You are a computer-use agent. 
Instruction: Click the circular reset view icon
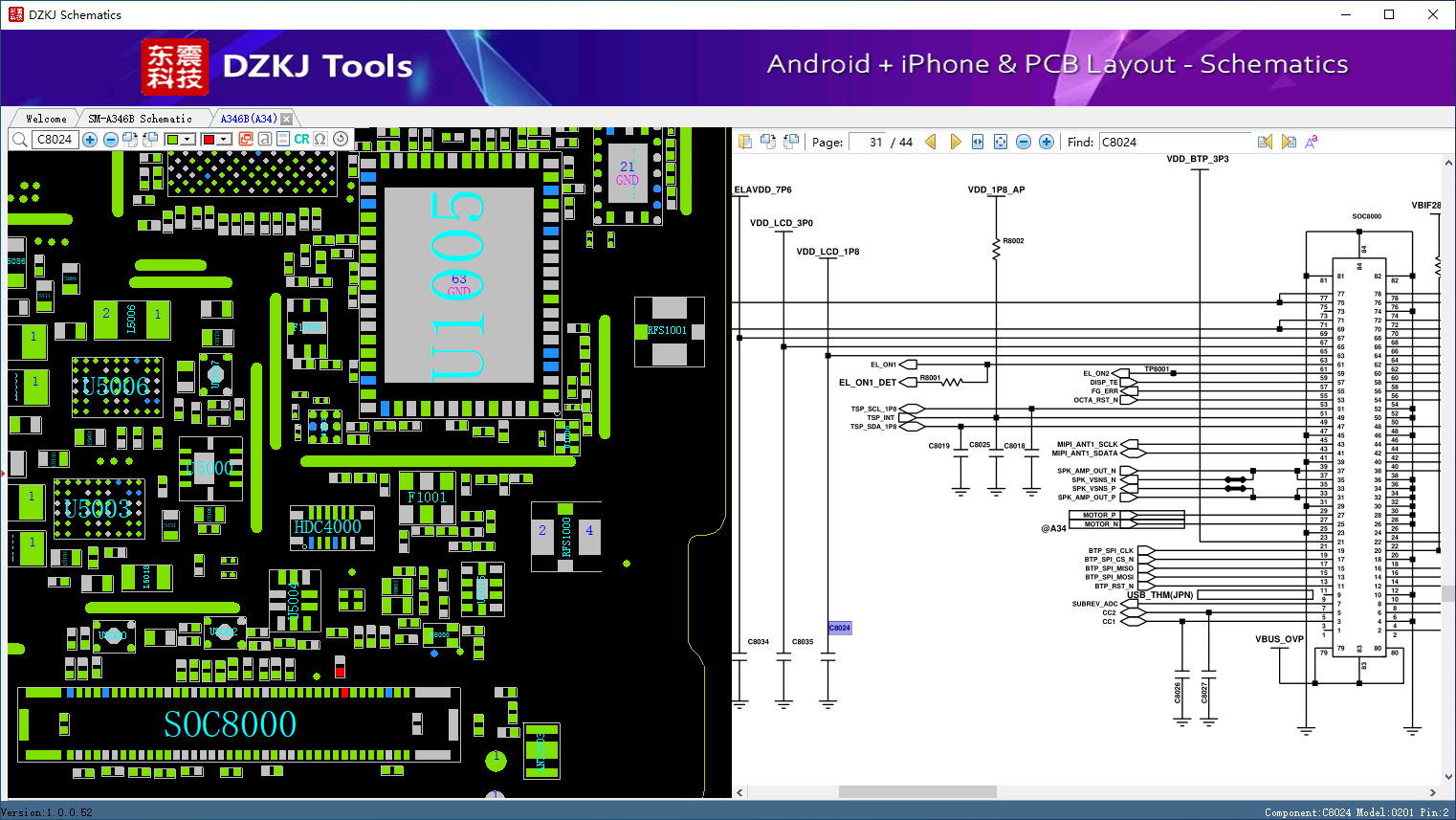[341, 140]
